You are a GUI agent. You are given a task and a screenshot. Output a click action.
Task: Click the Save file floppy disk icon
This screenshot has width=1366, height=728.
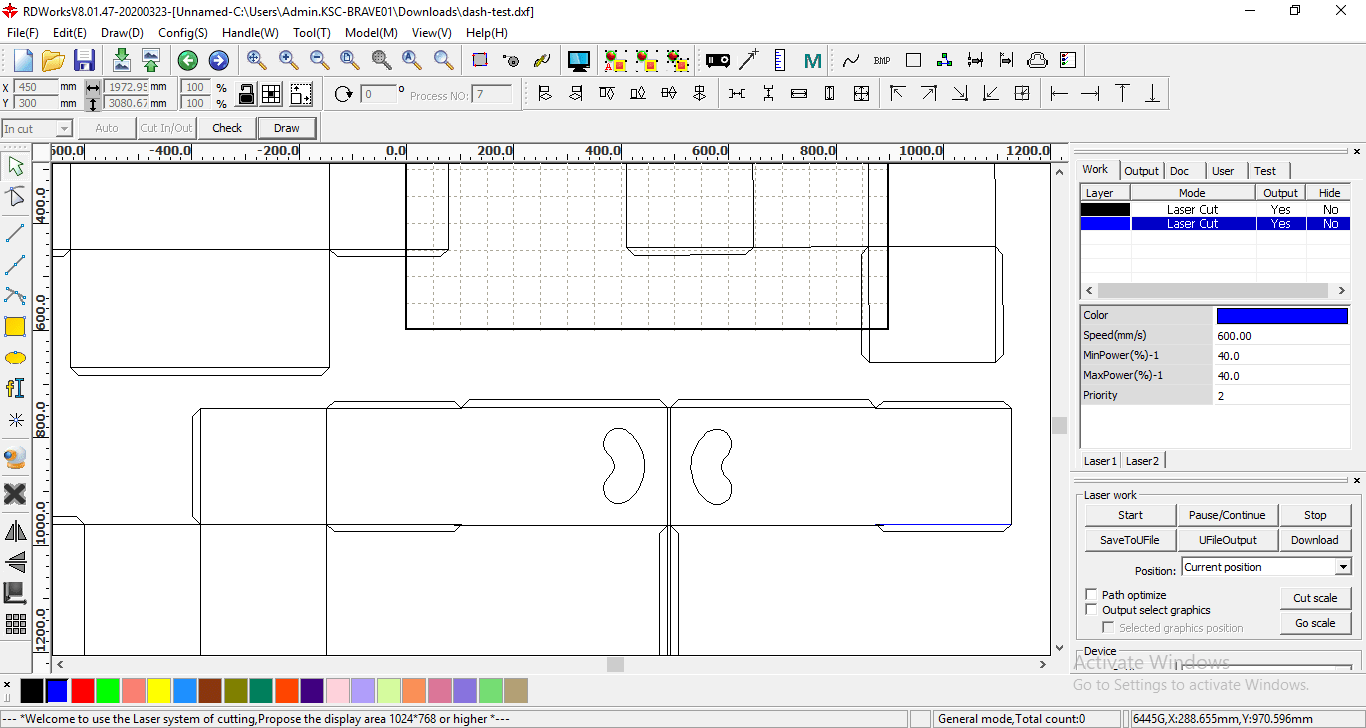pos(85,60)
